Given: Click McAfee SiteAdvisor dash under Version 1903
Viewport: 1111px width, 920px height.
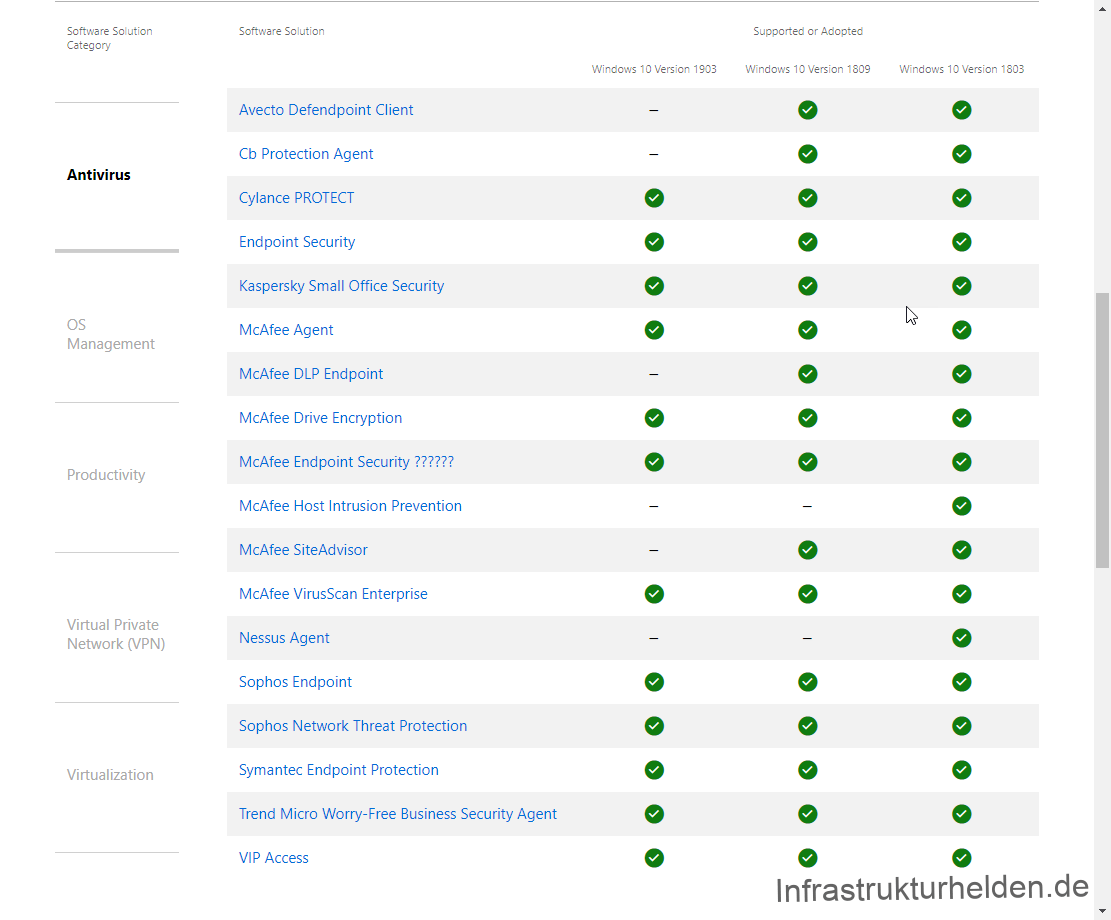Looking at the screenshot, I should click(x=653, y=549).
